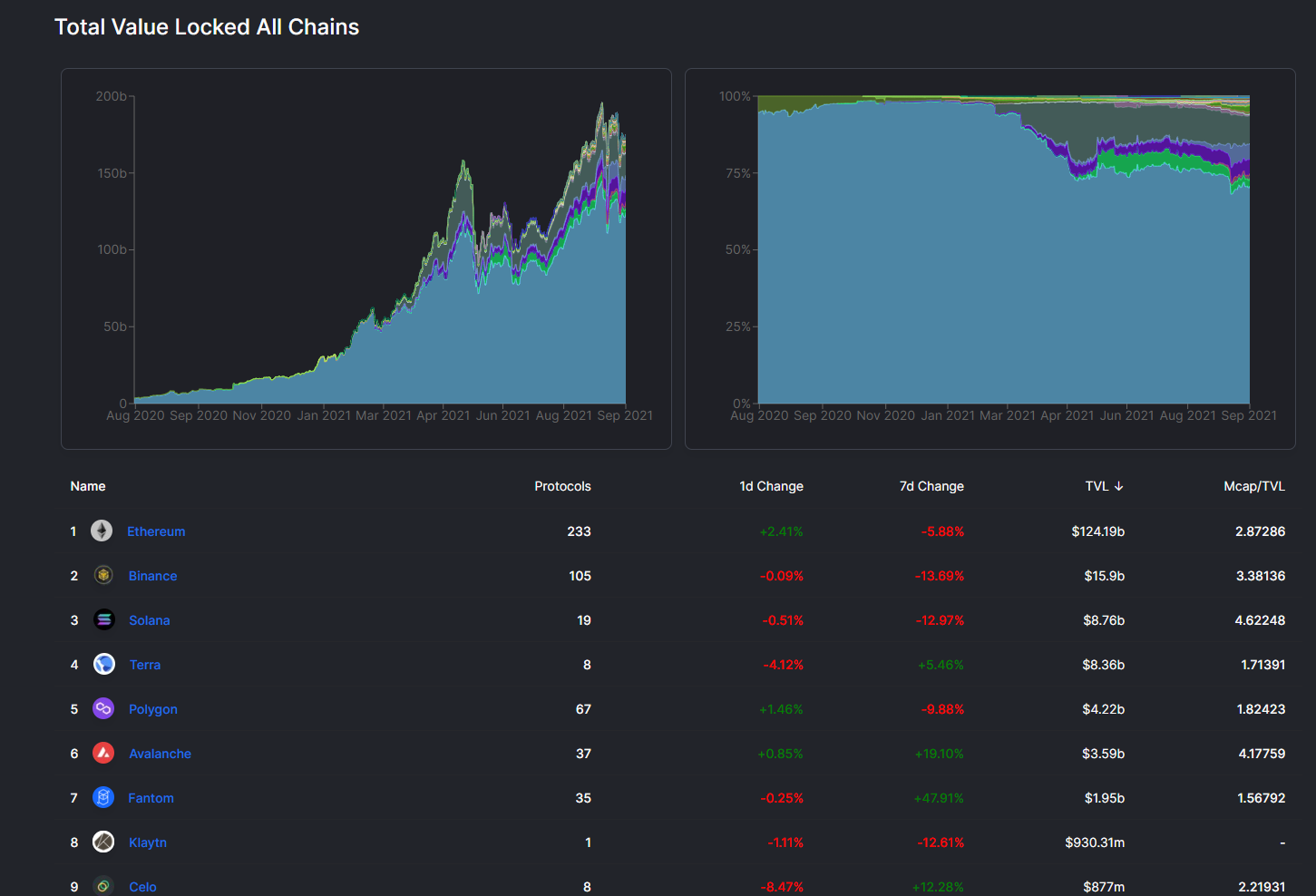
Task: Open the Binance chain link
Action: 152,576
